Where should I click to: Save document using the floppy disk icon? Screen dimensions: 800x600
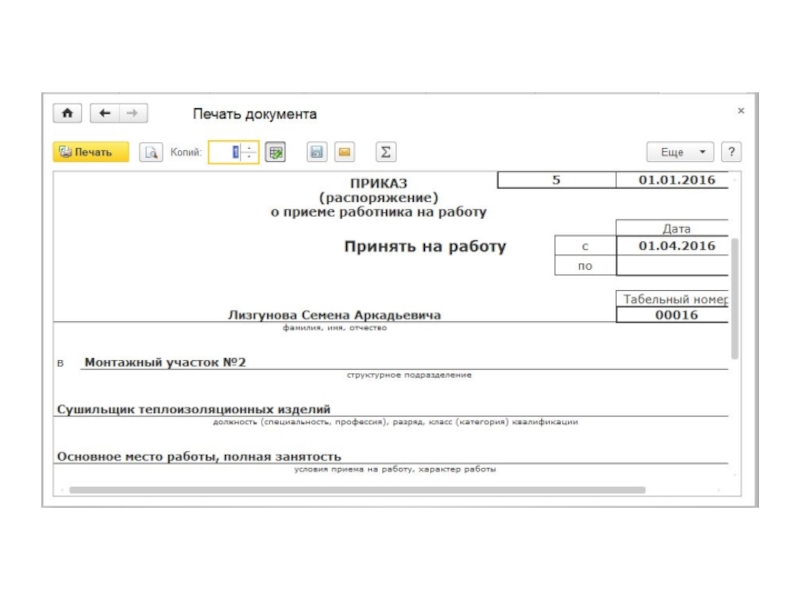(316, 152)
